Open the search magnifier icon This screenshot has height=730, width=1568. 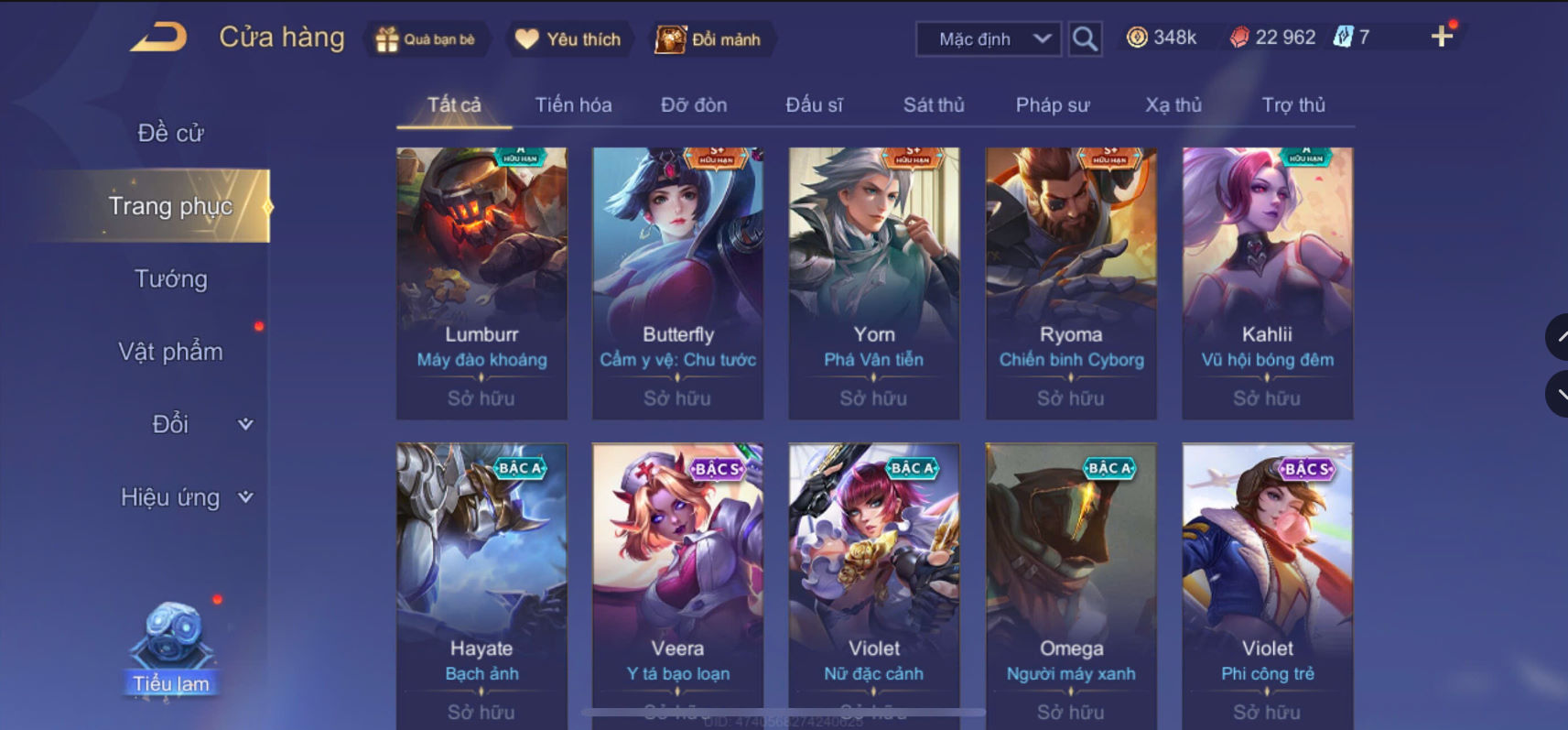[x=1085, y=38]
